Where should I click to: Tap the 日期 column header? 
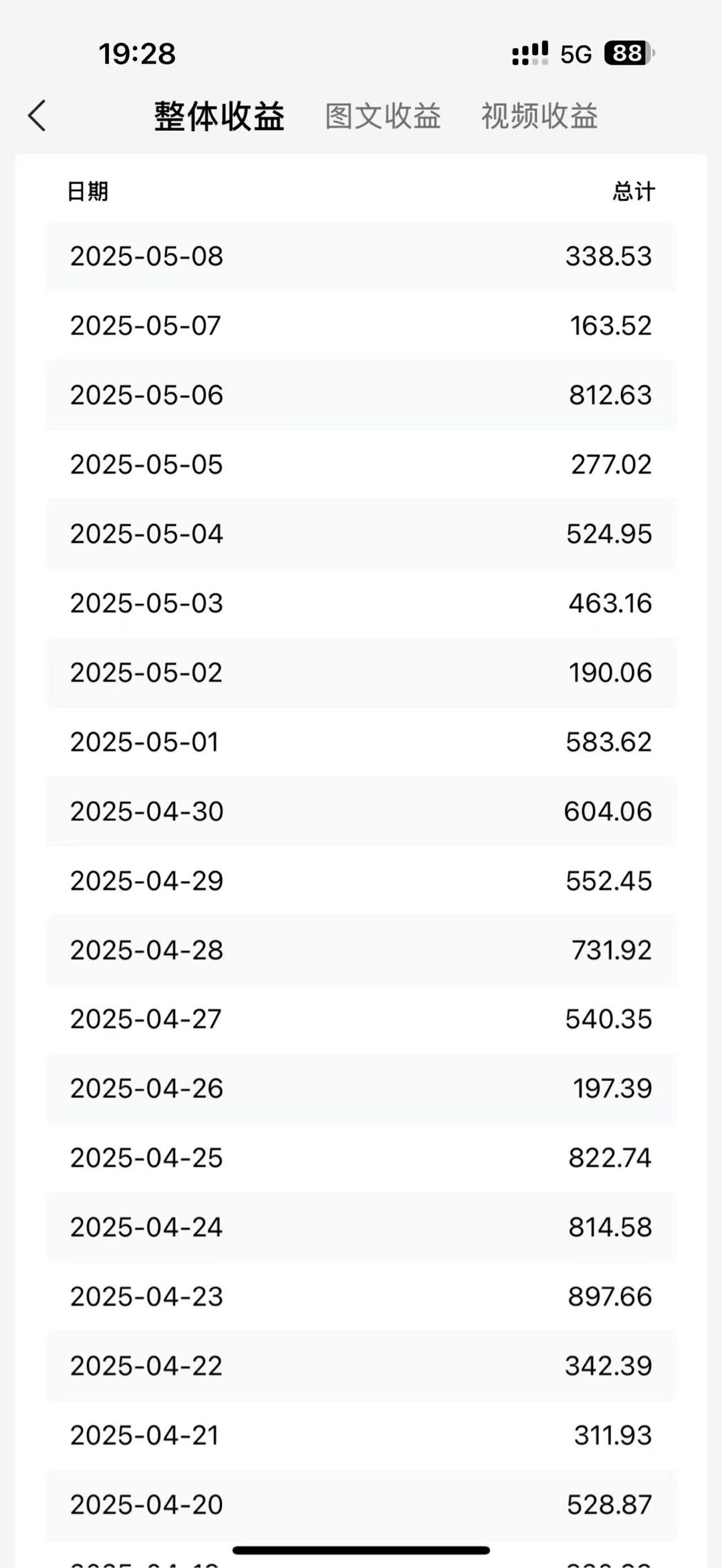point(88,192)
